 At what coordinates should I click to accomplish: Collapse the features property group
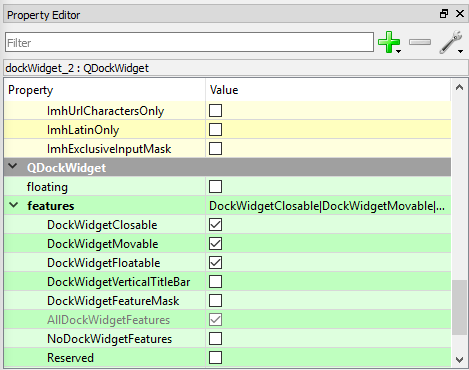coord(14,205)
